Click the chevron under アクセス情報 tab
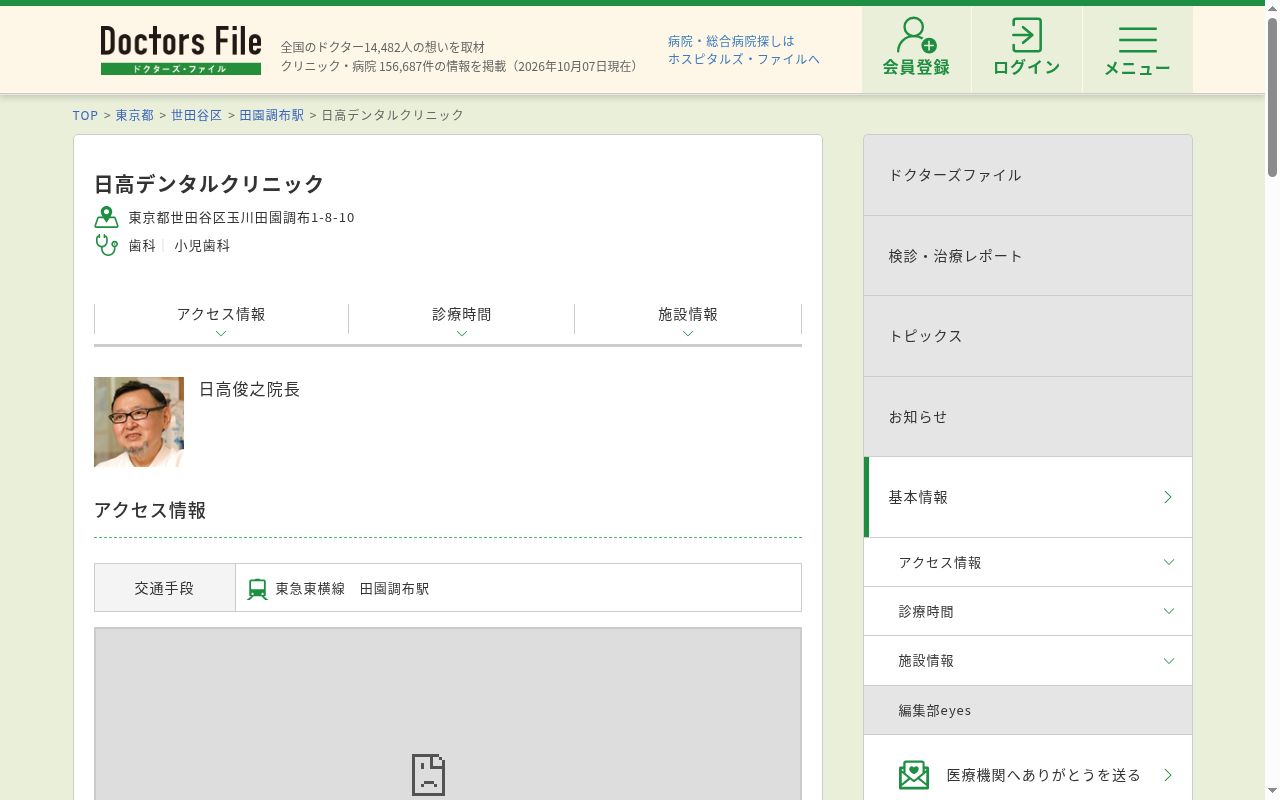 221,333
